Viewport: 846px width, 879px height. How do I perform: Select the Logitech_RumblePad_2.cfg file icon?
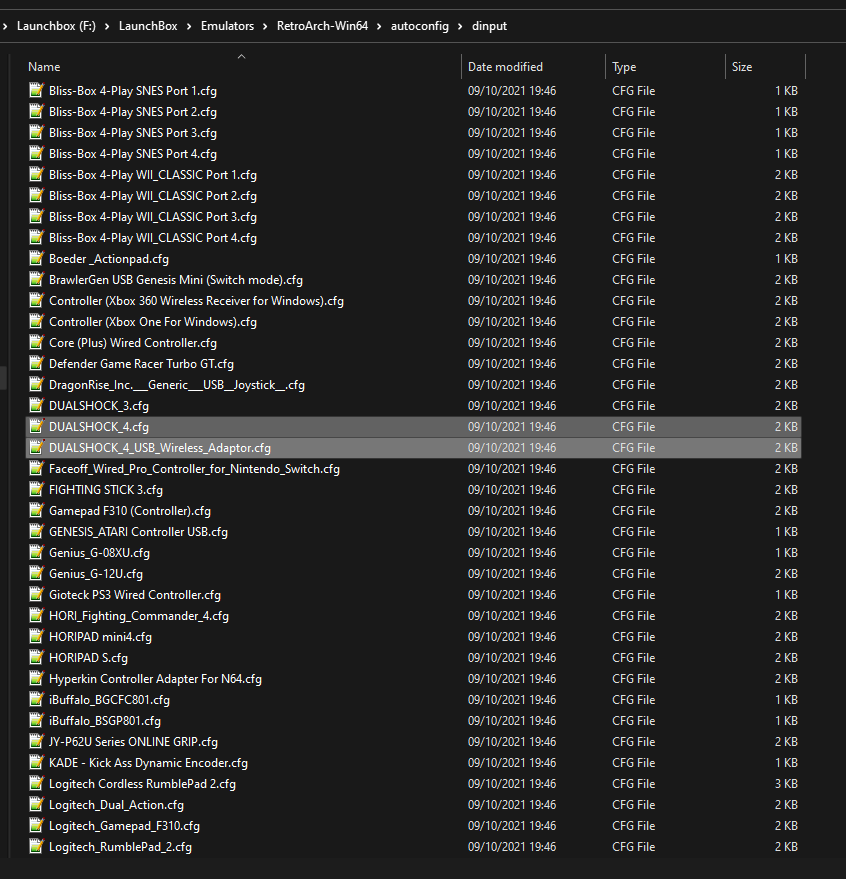point(36,846)
